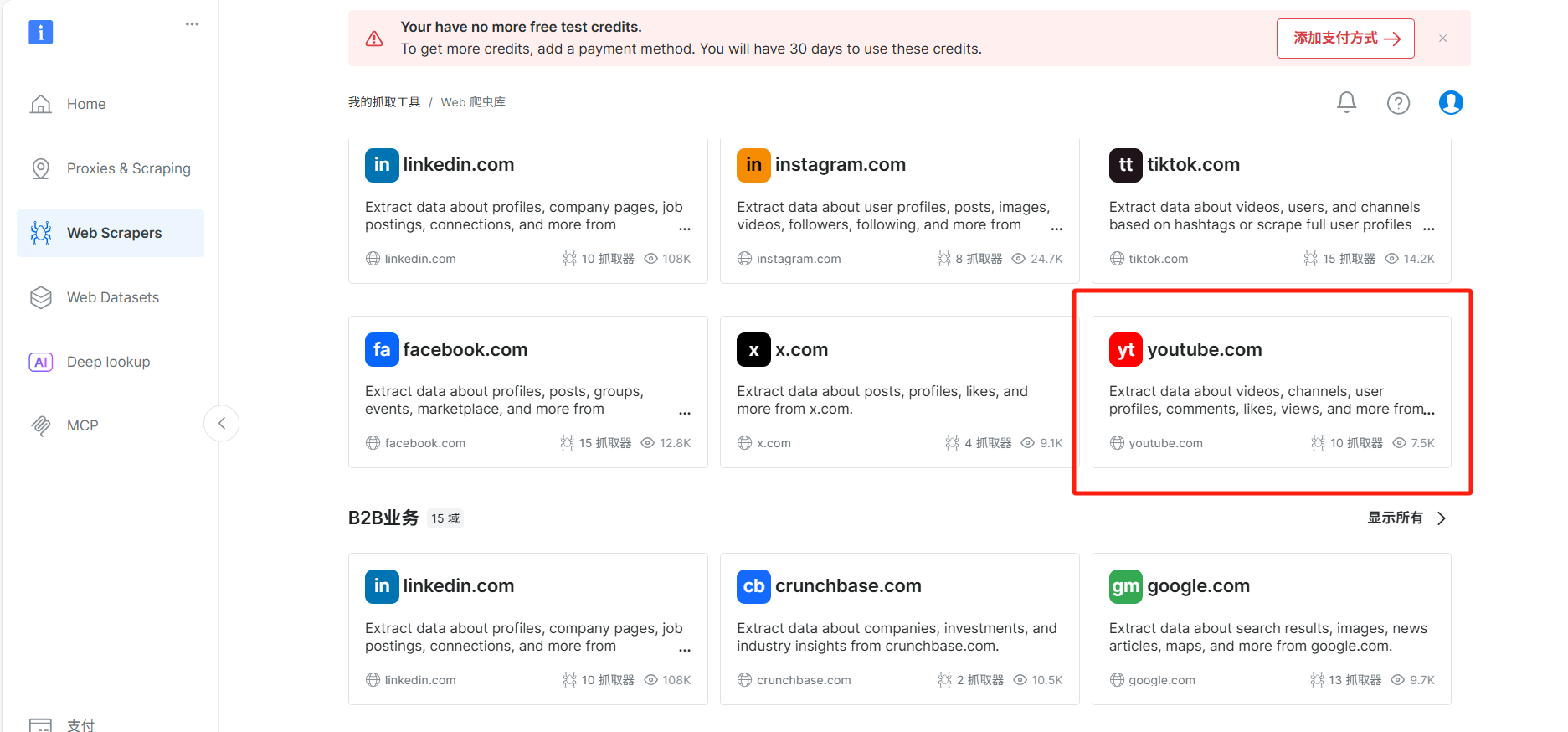Click the Web Datasets stack icon

click(x=41, y=297)
